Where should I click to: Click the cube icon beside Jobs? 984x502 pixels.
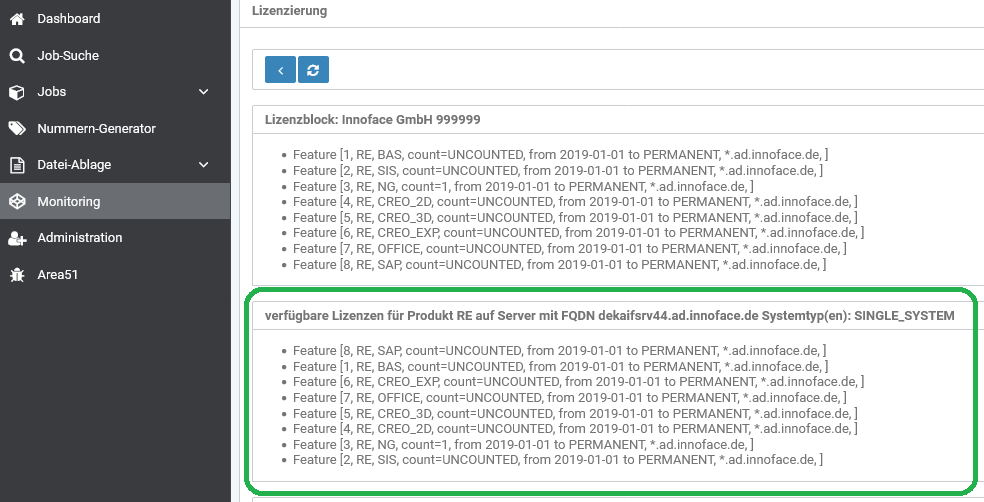click(x=17, y=92)
